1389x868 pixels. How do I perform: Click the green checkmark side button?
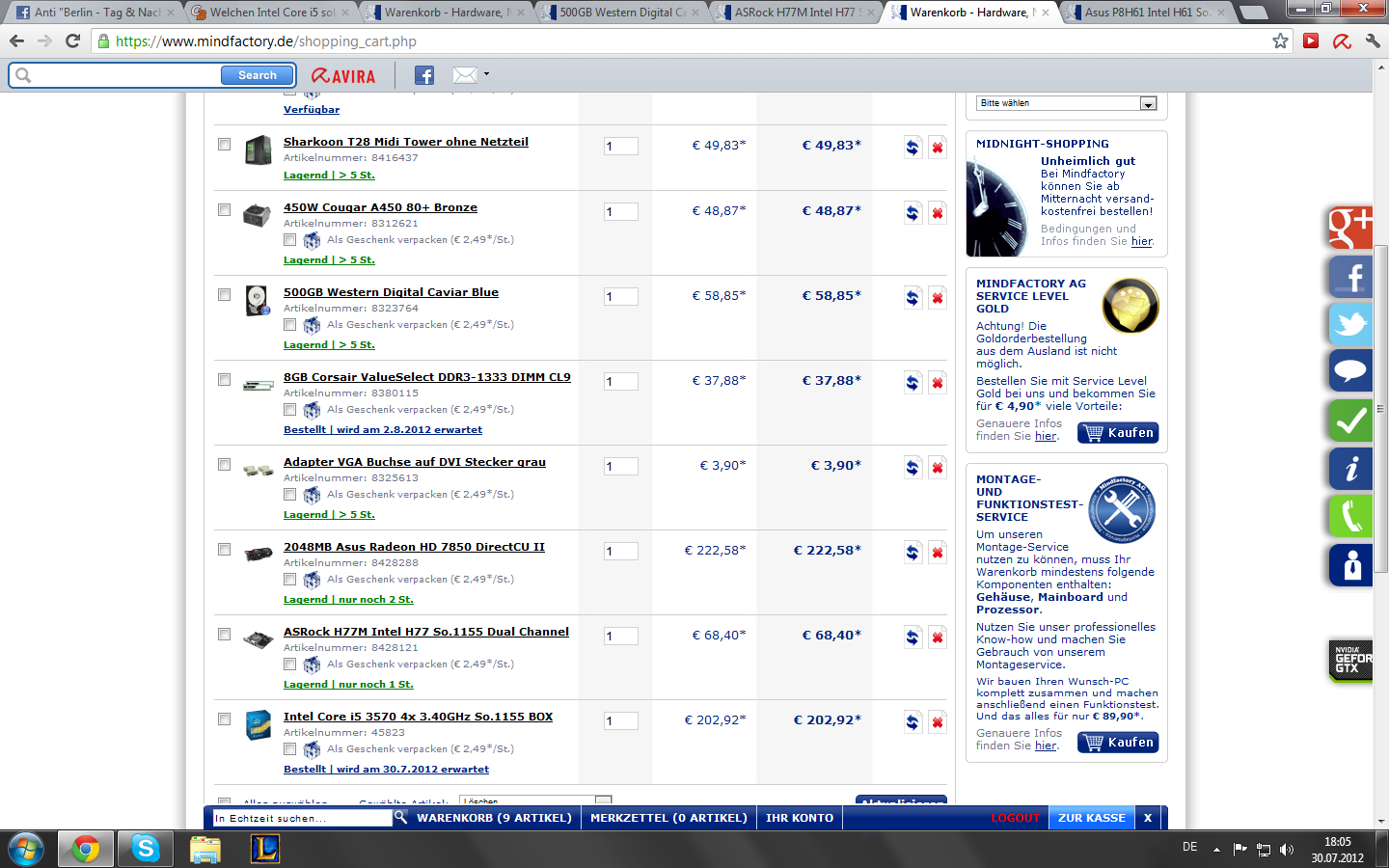coord(1350,420)
